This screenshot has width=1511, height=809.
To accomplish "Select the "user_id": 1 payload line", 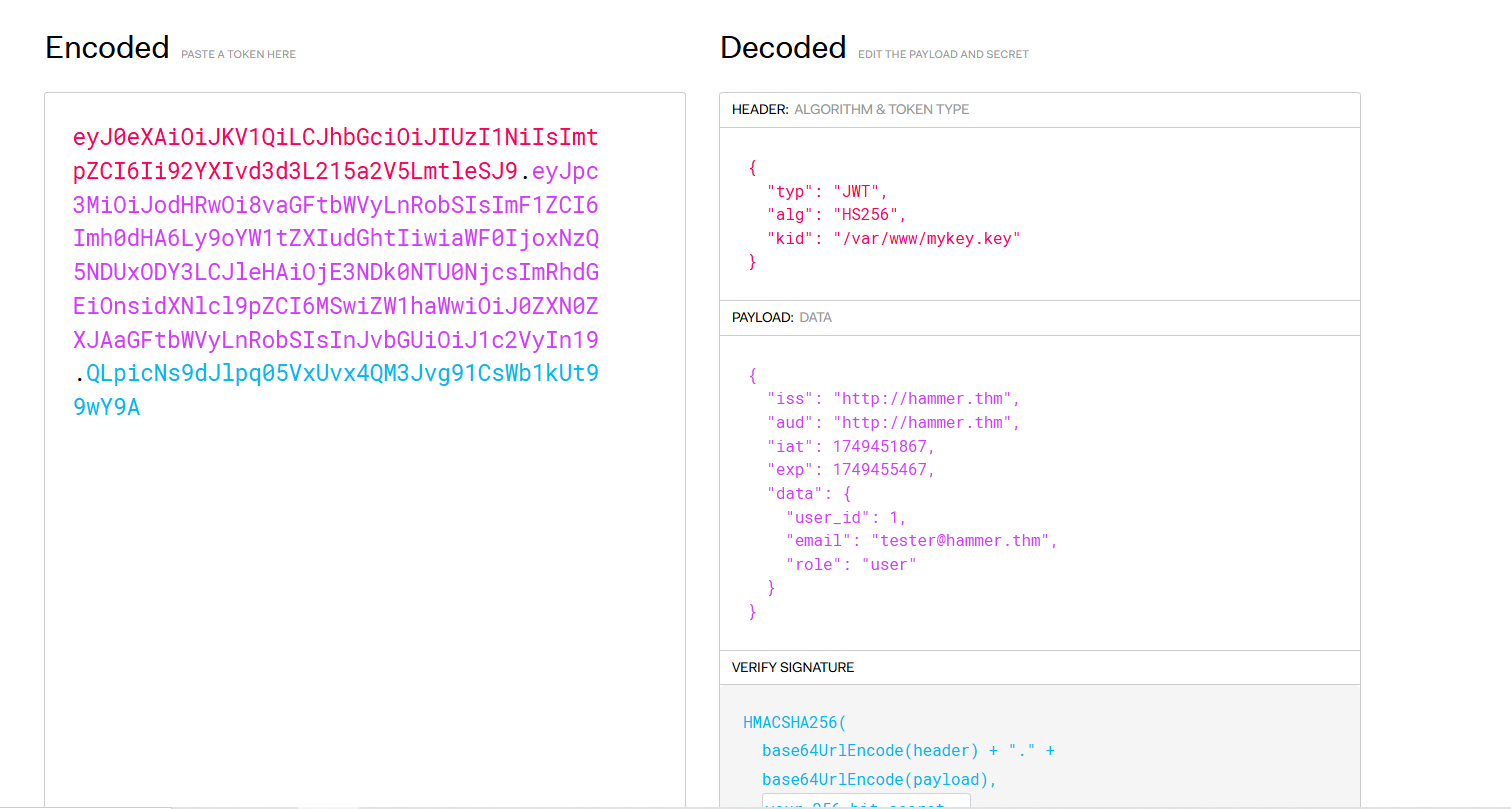I will coord(846,517).
